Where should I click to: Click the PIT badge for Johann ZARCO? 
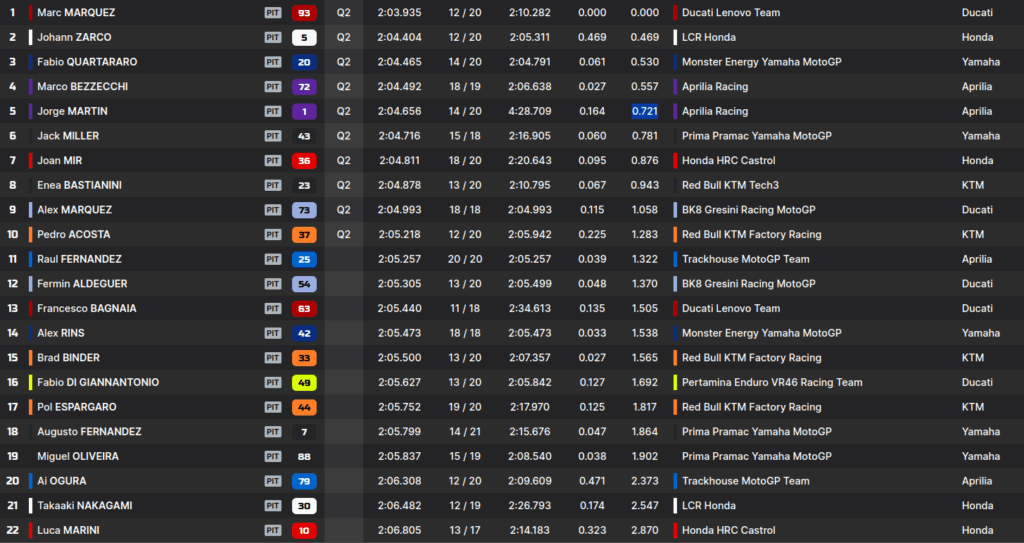pyautogui.click(x=272, y=37)
